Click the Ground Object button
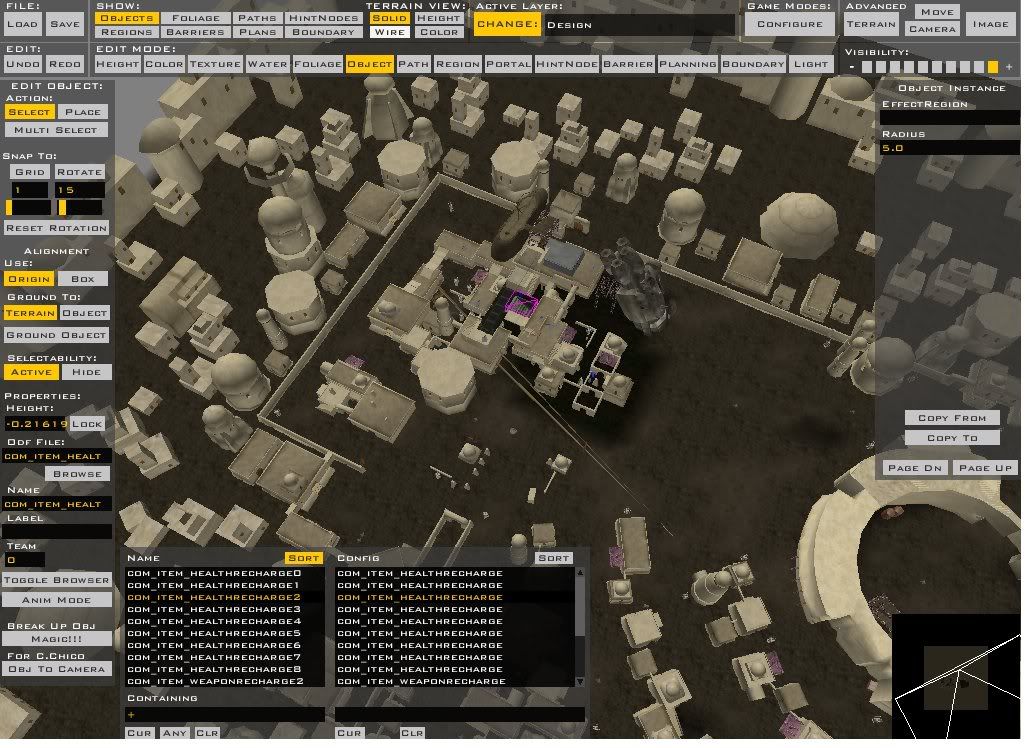Image resolution: width=1026 pixels, height=748 pixels. pyautogui.click(x=56, y=334)
